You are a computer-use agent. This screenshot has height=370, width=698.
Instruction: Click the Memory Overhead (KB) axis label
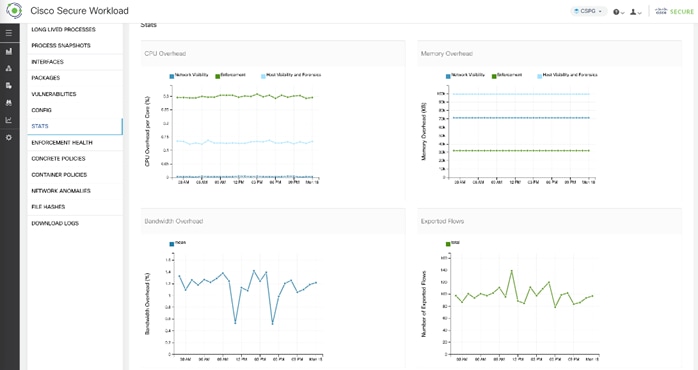point(424,132)
